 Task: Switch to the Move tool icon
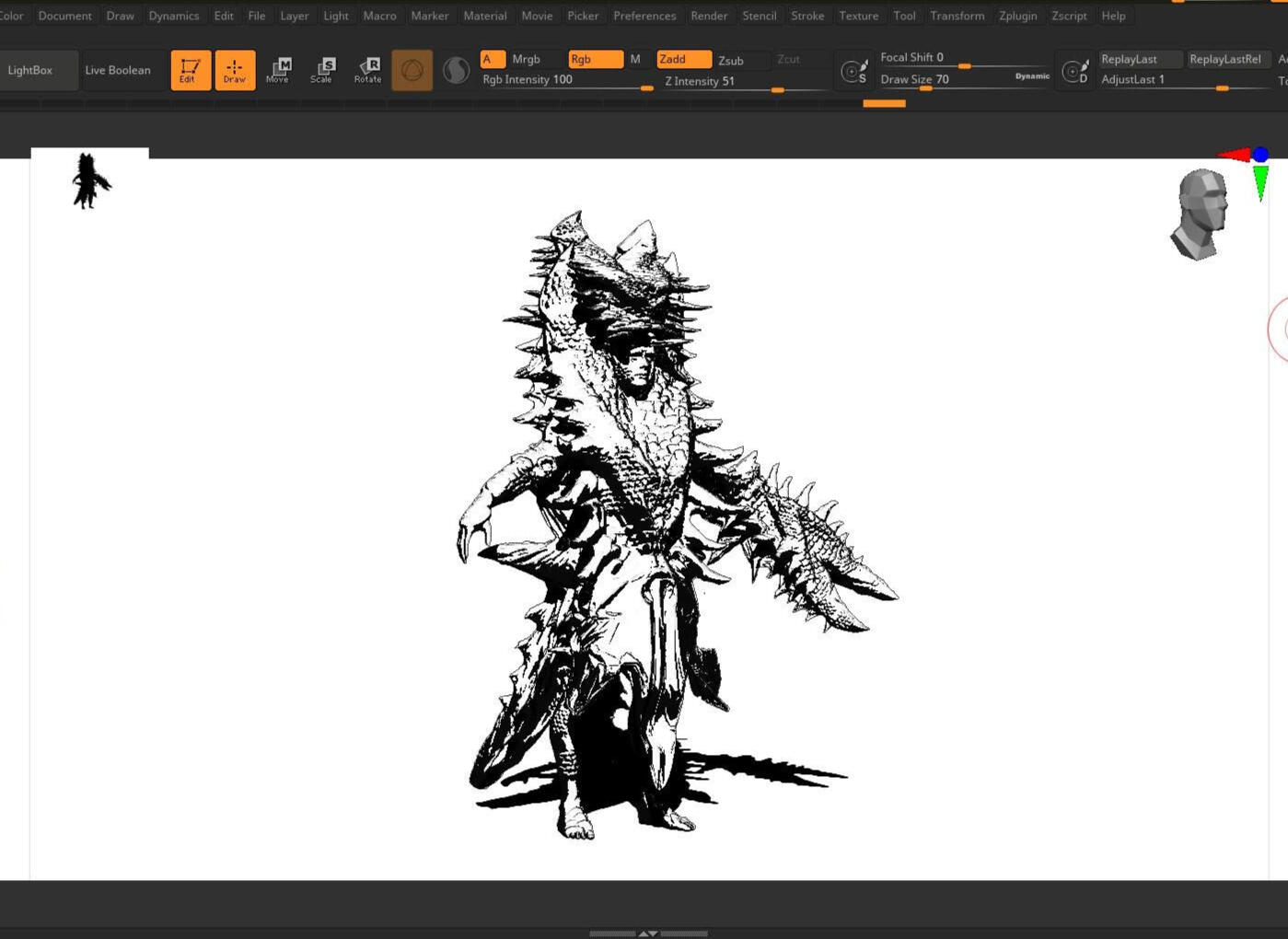[278, 70]
